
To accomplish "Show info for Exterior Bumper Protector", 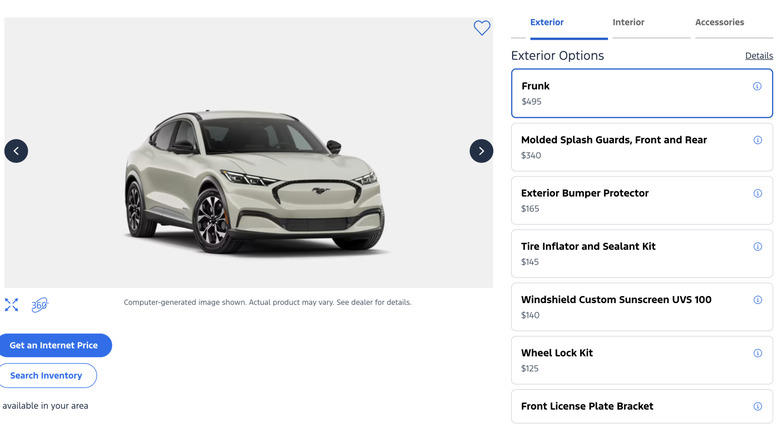I will click(757, 193).
